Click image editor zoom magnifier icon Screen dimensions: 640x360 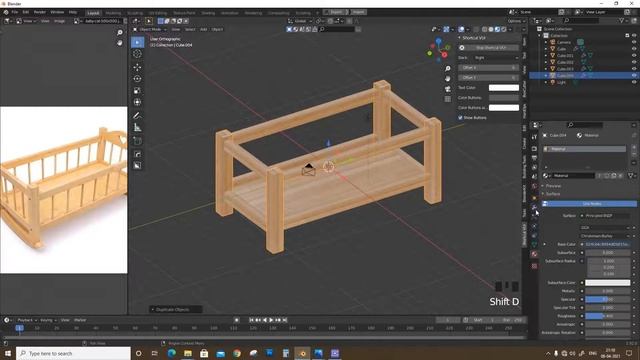(x=120, y=32)
